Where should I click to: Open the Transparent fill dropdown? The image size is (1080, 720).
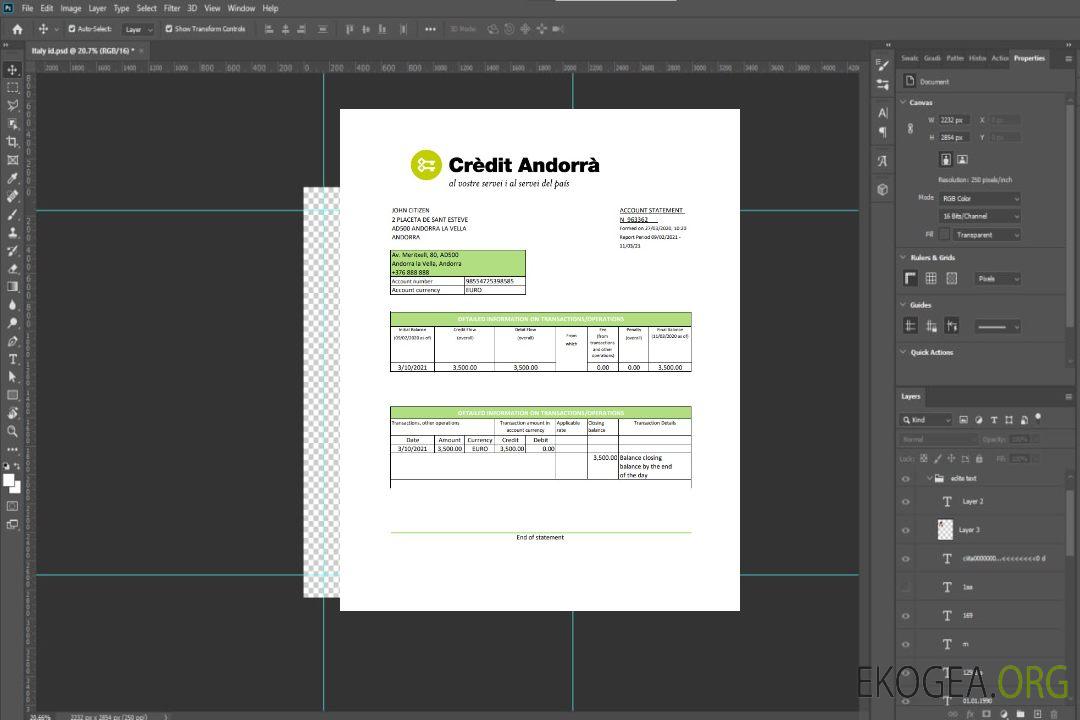click(x=987, y=235)
